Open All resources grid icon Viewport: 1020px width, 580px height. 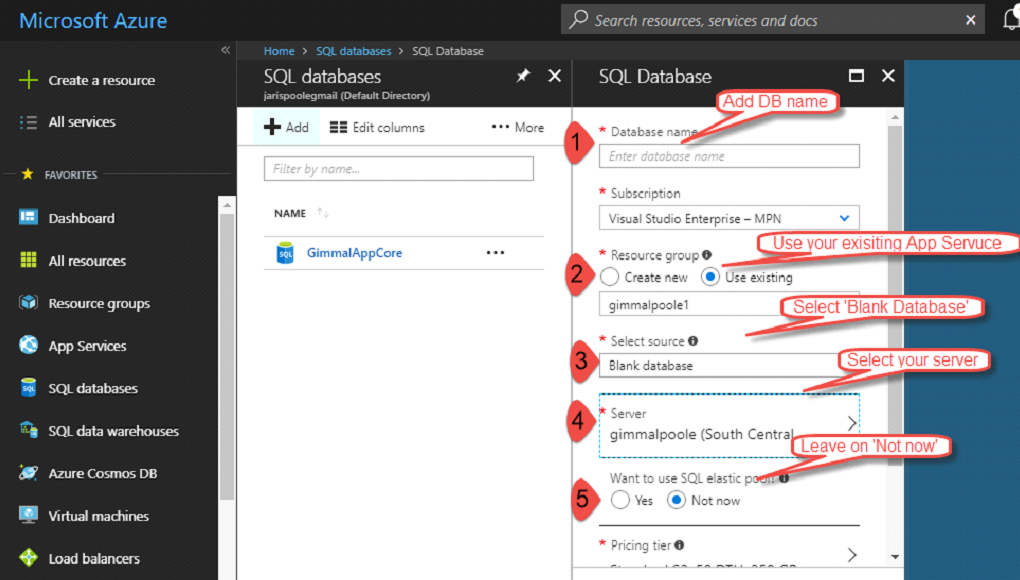[x=28, y=261]
